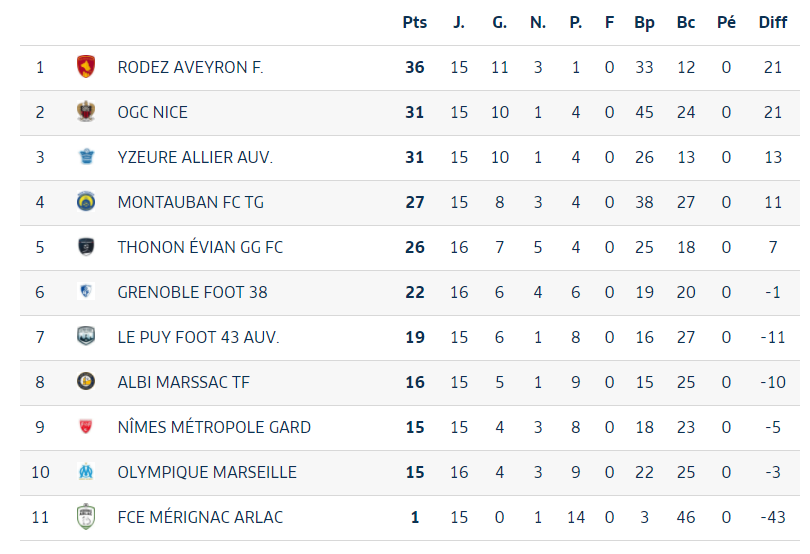The image size is (810, 554).
Task: Click the Montauban FC TG round logo
Action: click(x=86, y=202)
